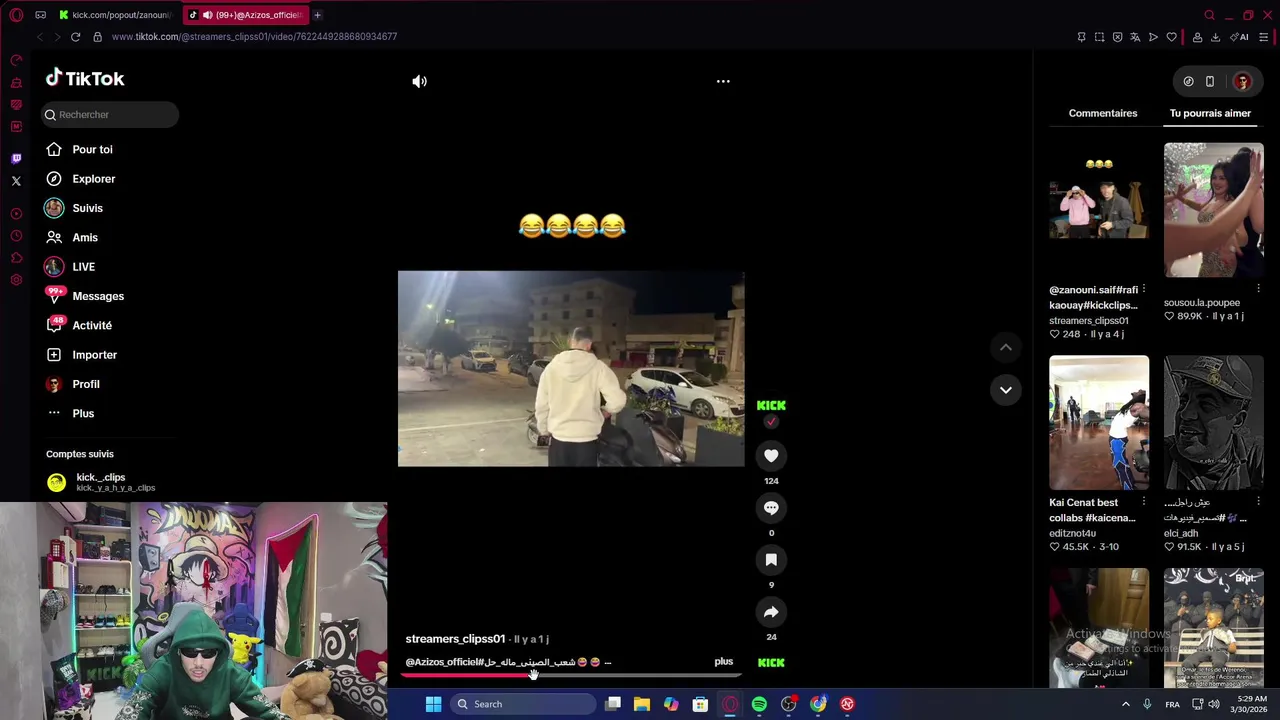
Task: Open a new browser tab
Action: (317, 15)
